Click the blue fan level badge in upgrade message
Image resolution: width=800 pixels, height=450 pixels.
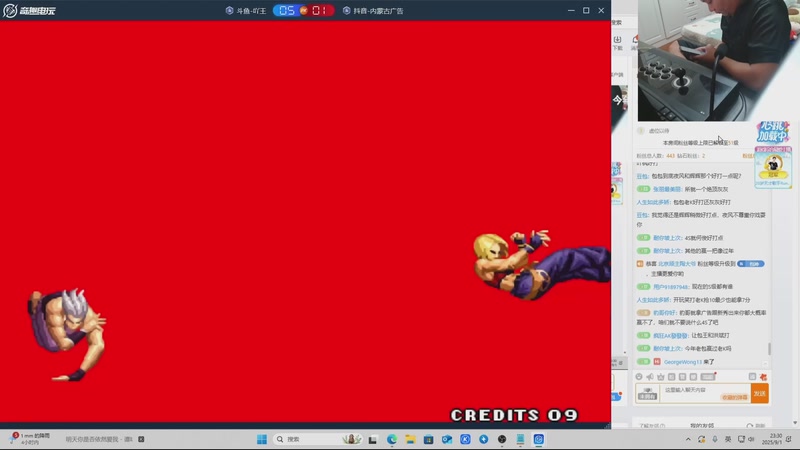pyautogui.click(x=751, y=264)
